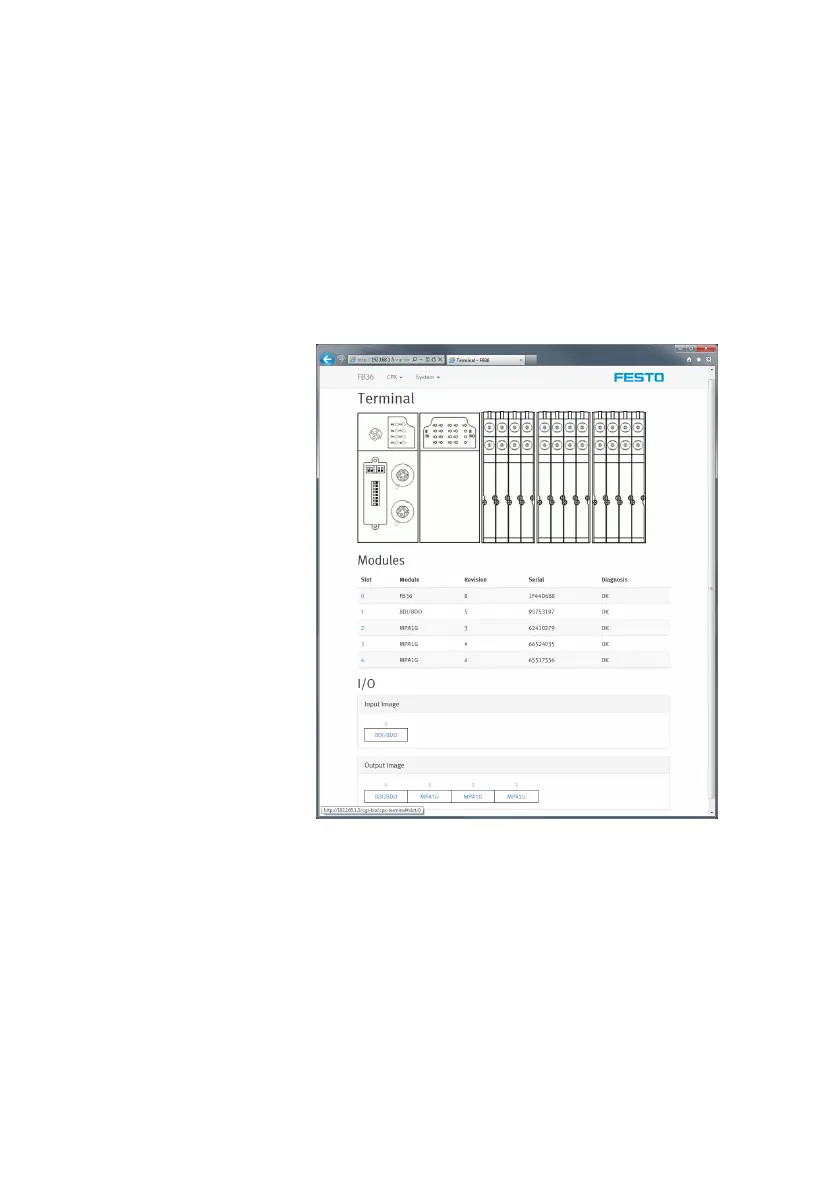839x1190 pixels.
Task: Go back with the blue browser arrow
Action: click(x=327, y=359)
